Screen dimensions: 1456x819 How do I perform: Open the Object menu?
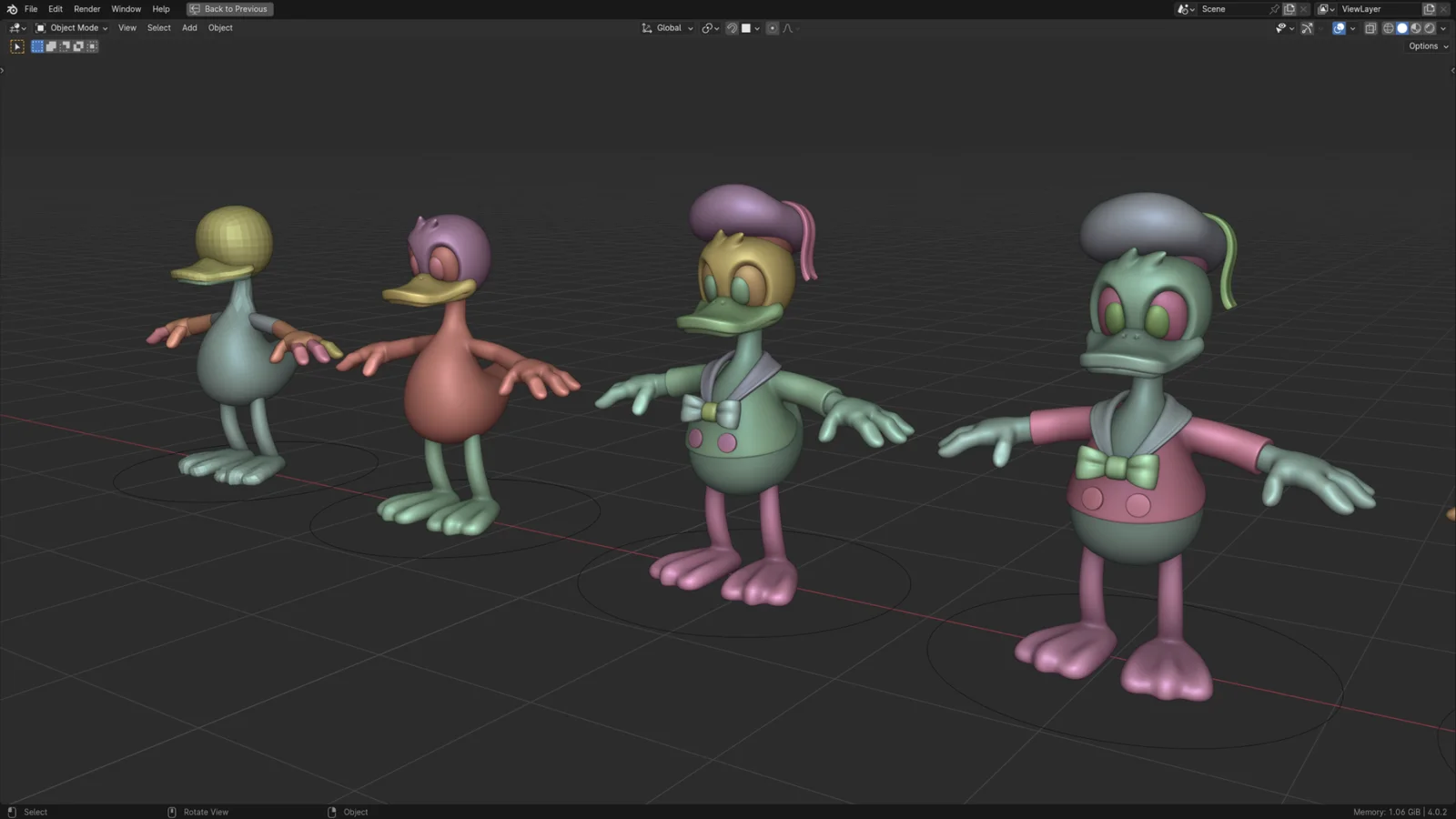tap(220, 27)
